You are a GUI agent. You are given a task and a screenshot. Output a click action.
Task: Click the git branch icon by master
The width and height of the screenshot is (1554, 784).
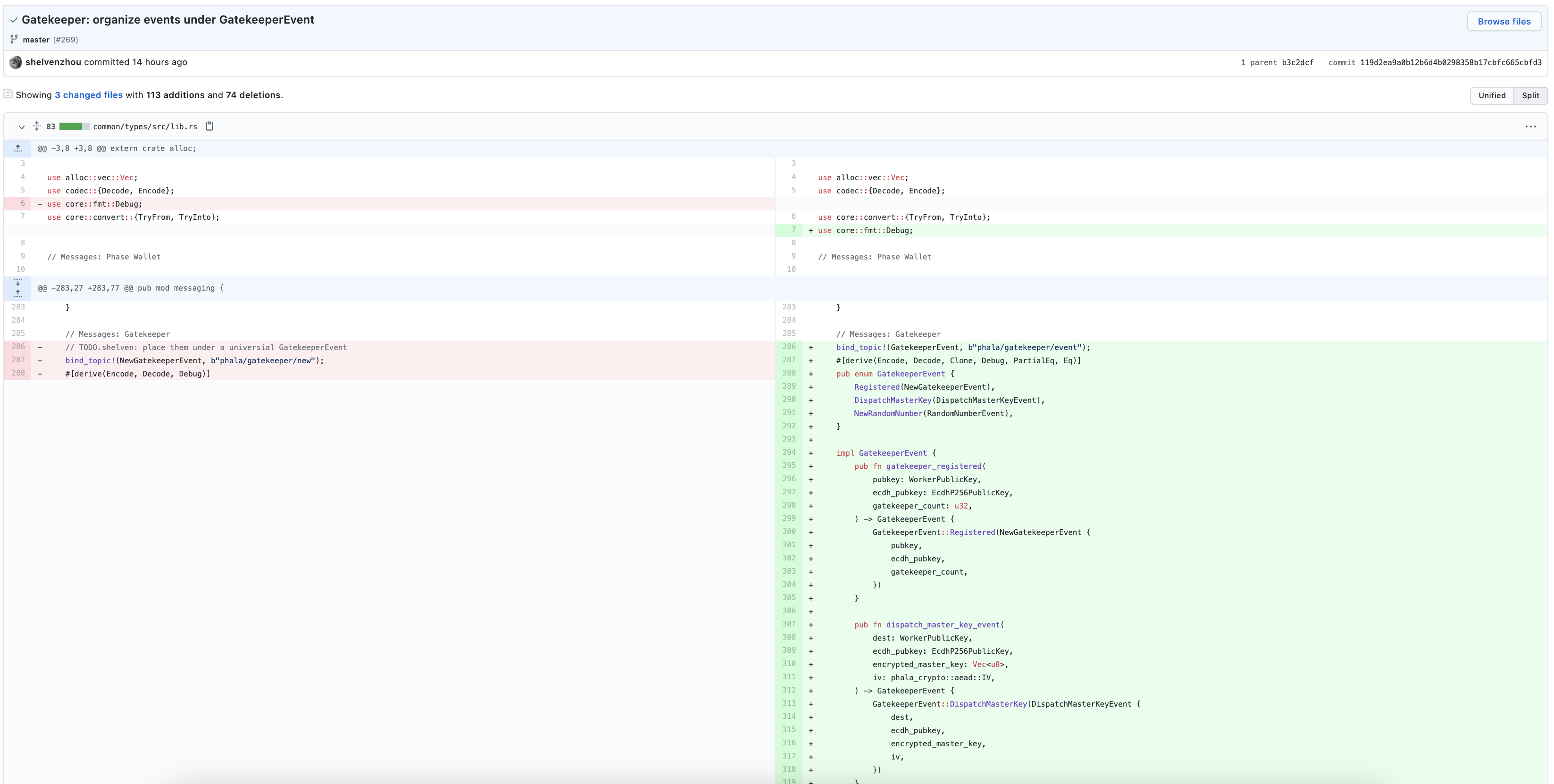(14, 39)
